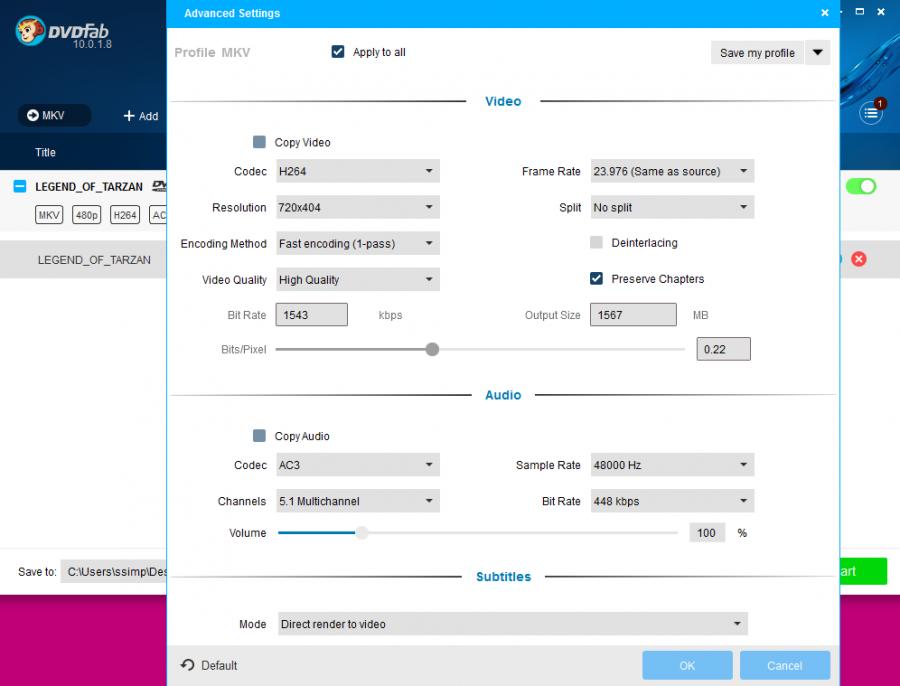Viewport: 900px width, 686px height.
Task: Expand the Resolution 720x404 dropdown
Action: click(358, 208)
